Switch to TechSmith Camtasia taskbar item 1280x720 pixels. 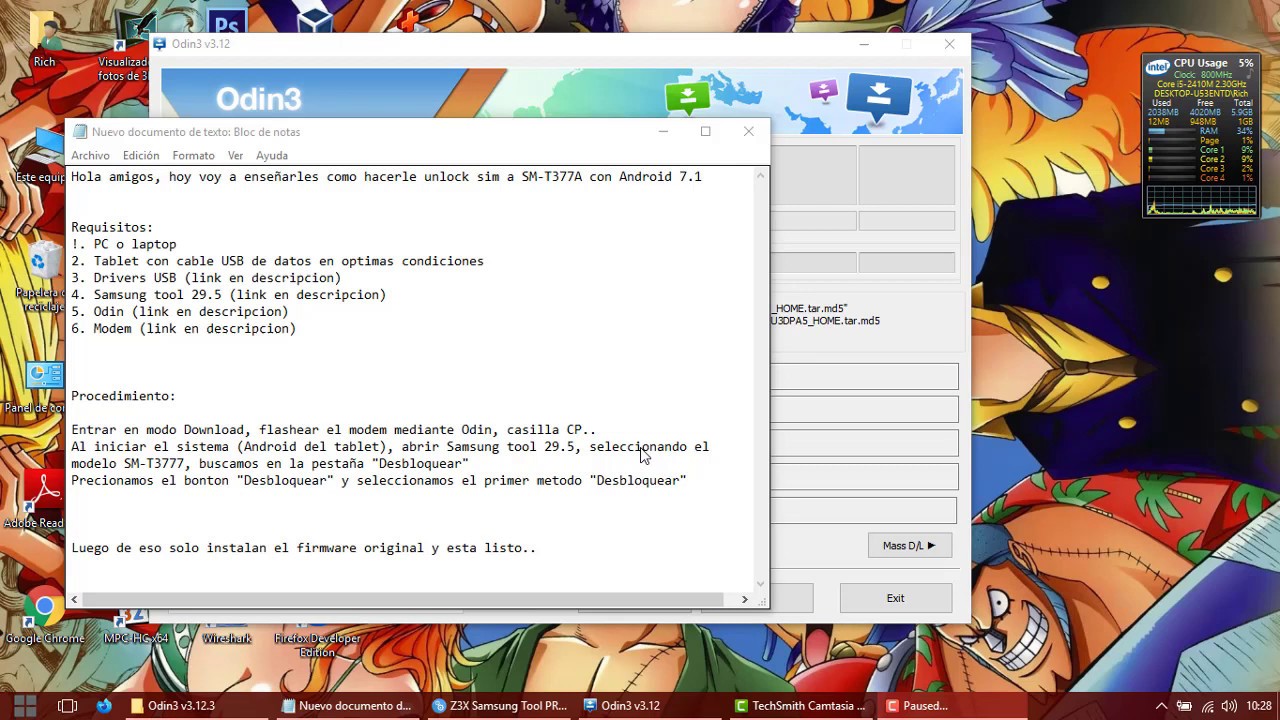803,705
